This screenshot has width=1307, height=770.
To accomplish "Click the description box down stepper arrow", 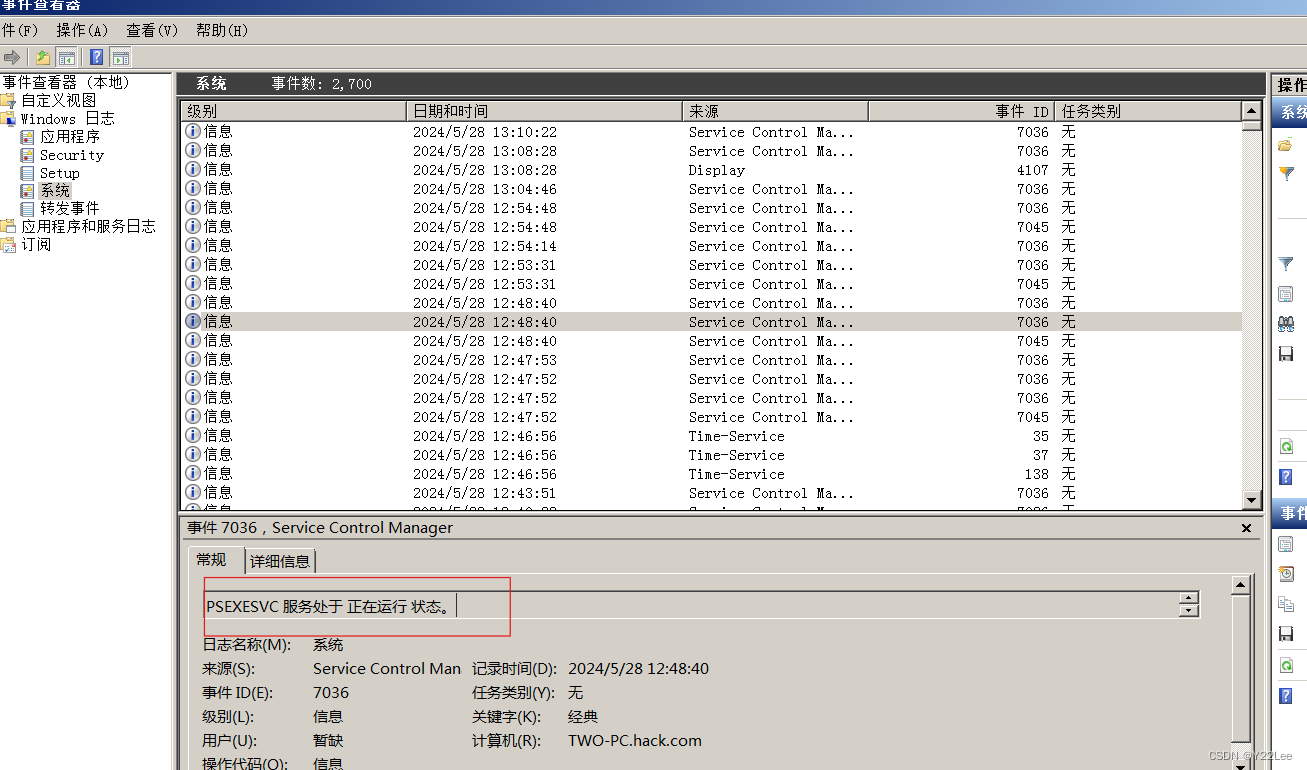I will [1189, 610].
